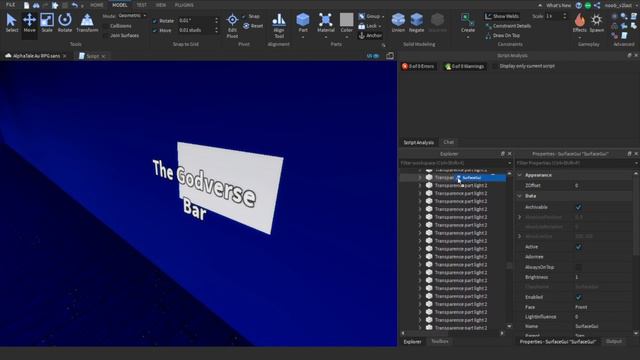Enable the Collisions checkbox
Screen dimensions: 640x360
tap(106, 26)
